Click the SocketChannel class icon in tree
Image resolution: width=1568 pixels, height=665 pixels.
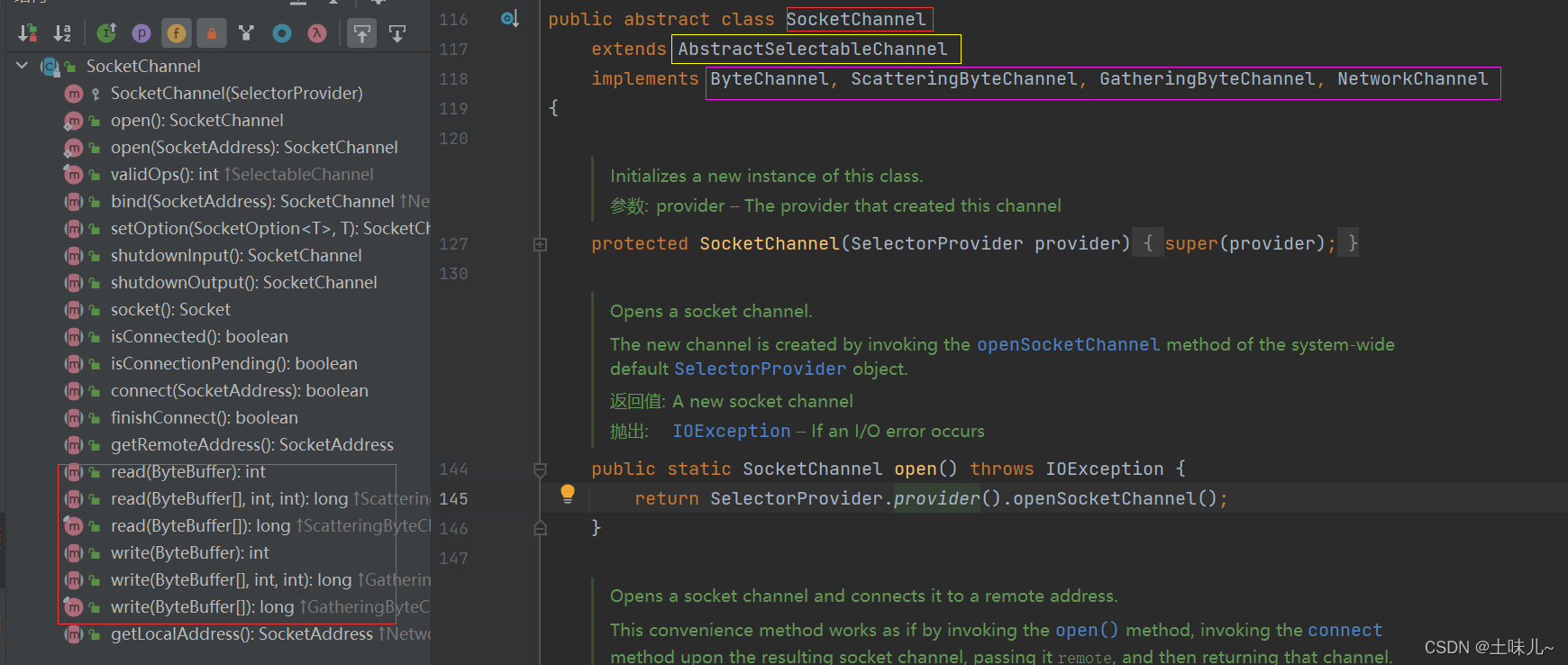tap(50, 67)
